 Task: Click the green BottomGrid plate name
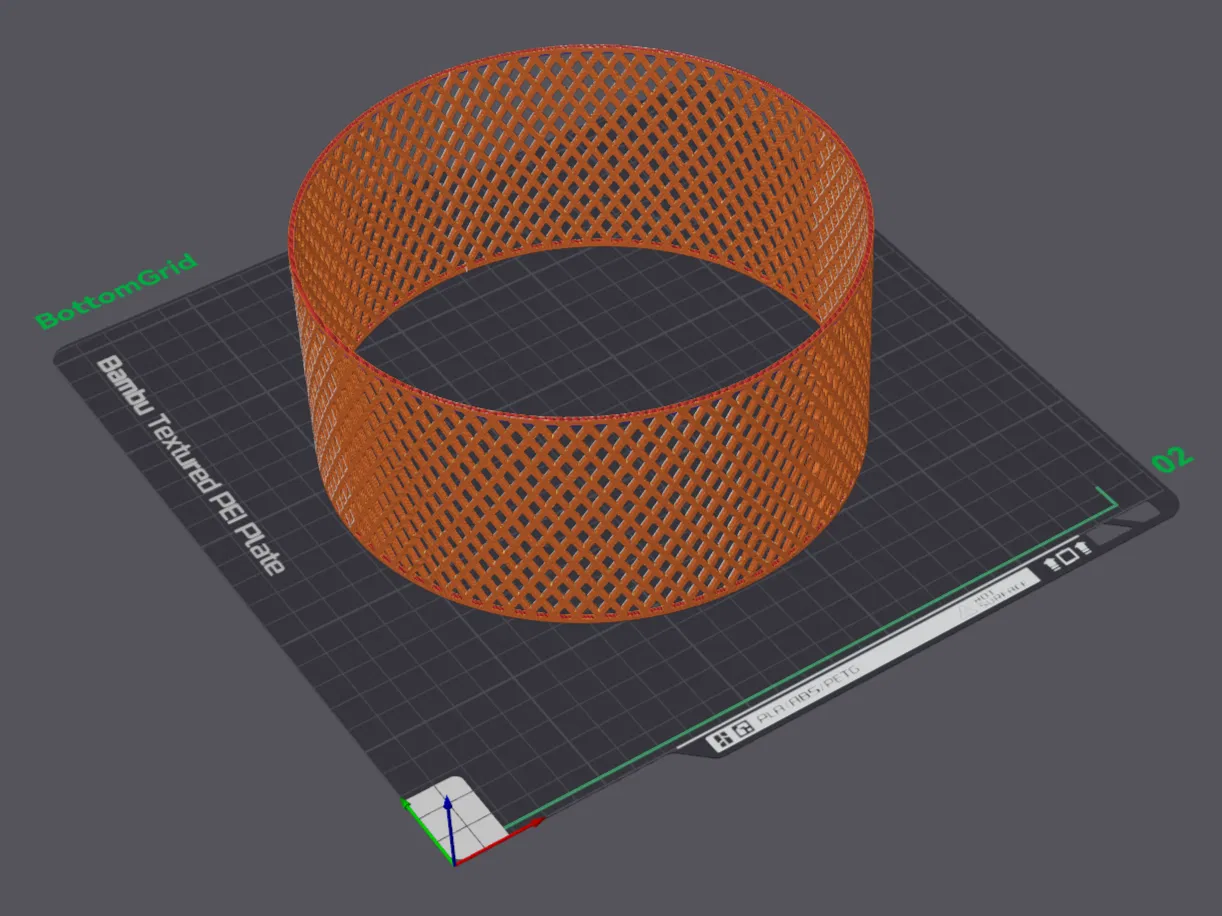(x=116, y=292)
